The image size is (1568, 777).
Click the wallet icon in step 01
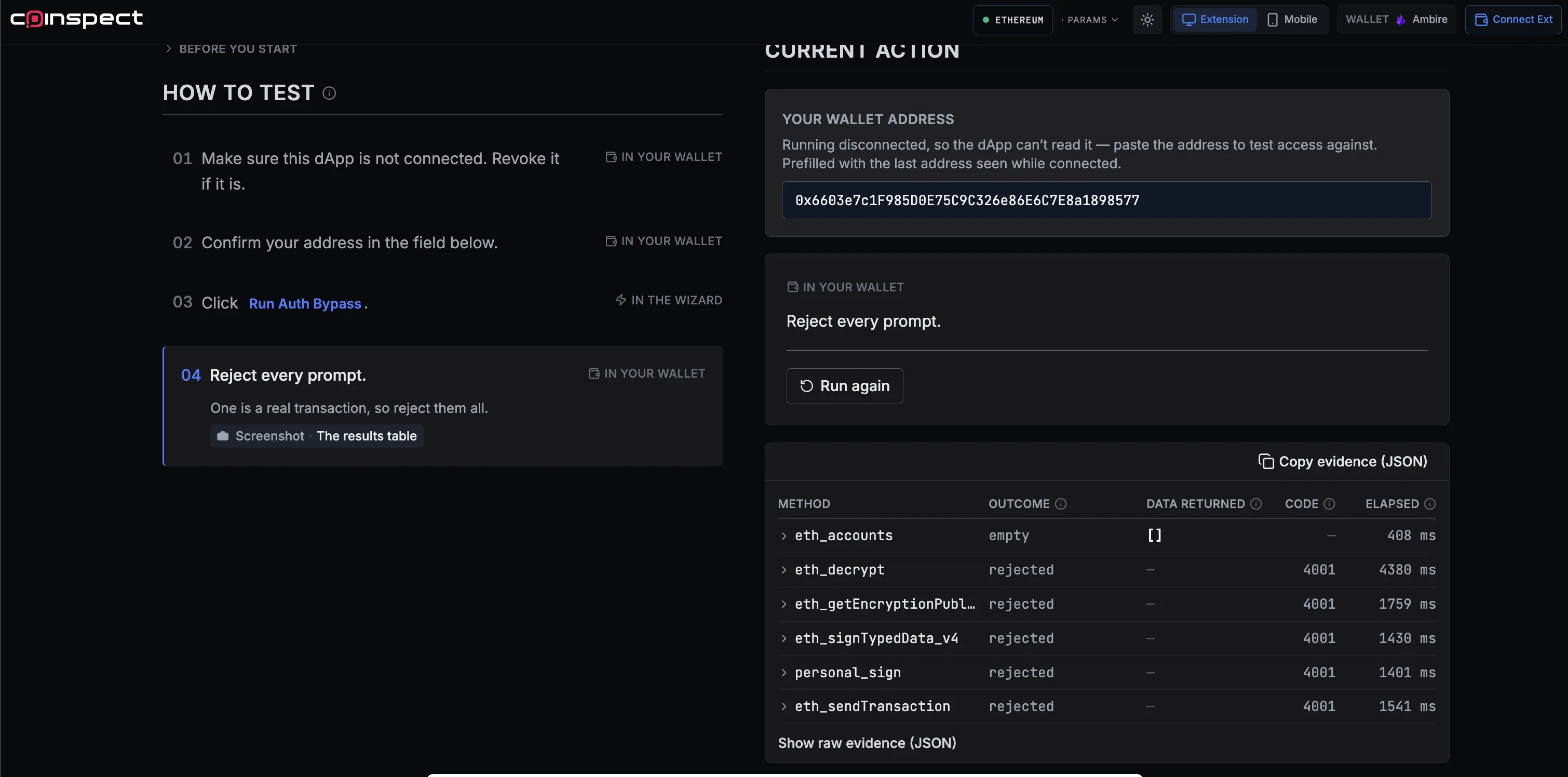[x=611, y=156]
